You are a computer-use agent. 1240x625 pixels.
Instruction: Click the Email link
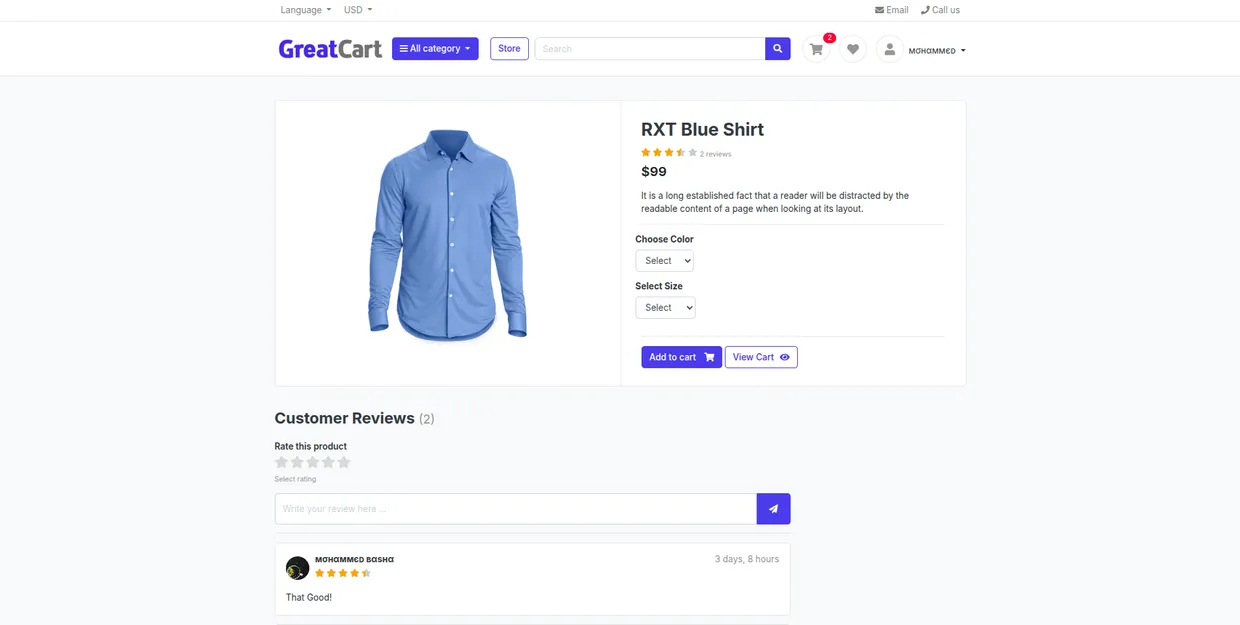[892, 10]
